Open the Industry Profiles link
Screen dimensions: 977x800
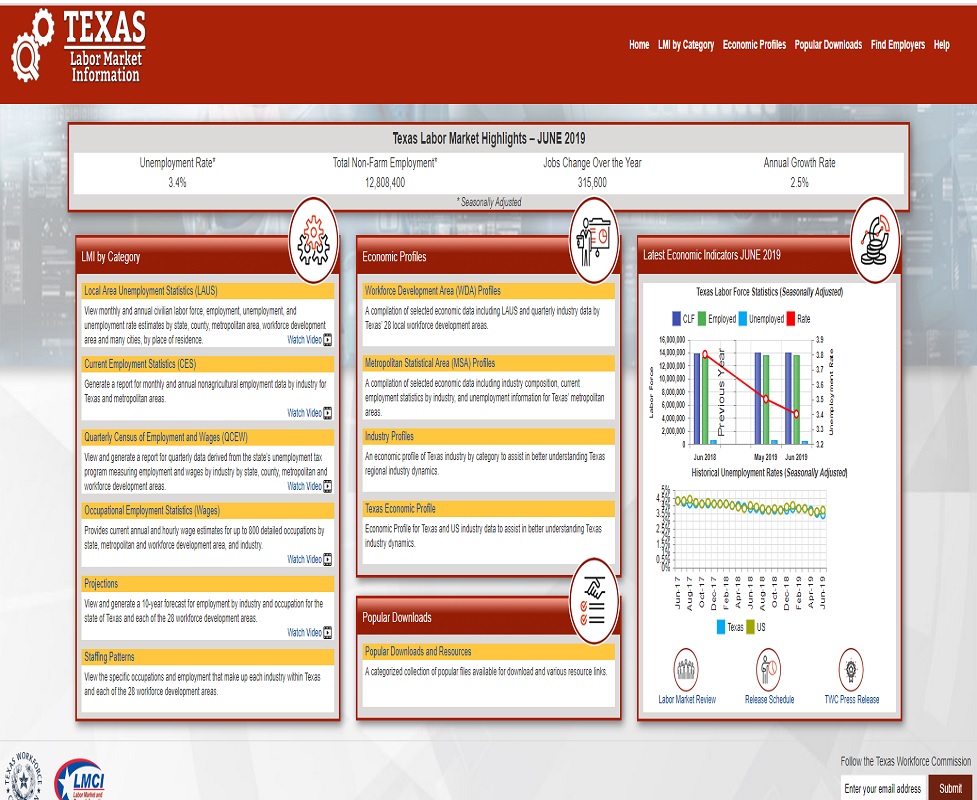tap(389, 436)
